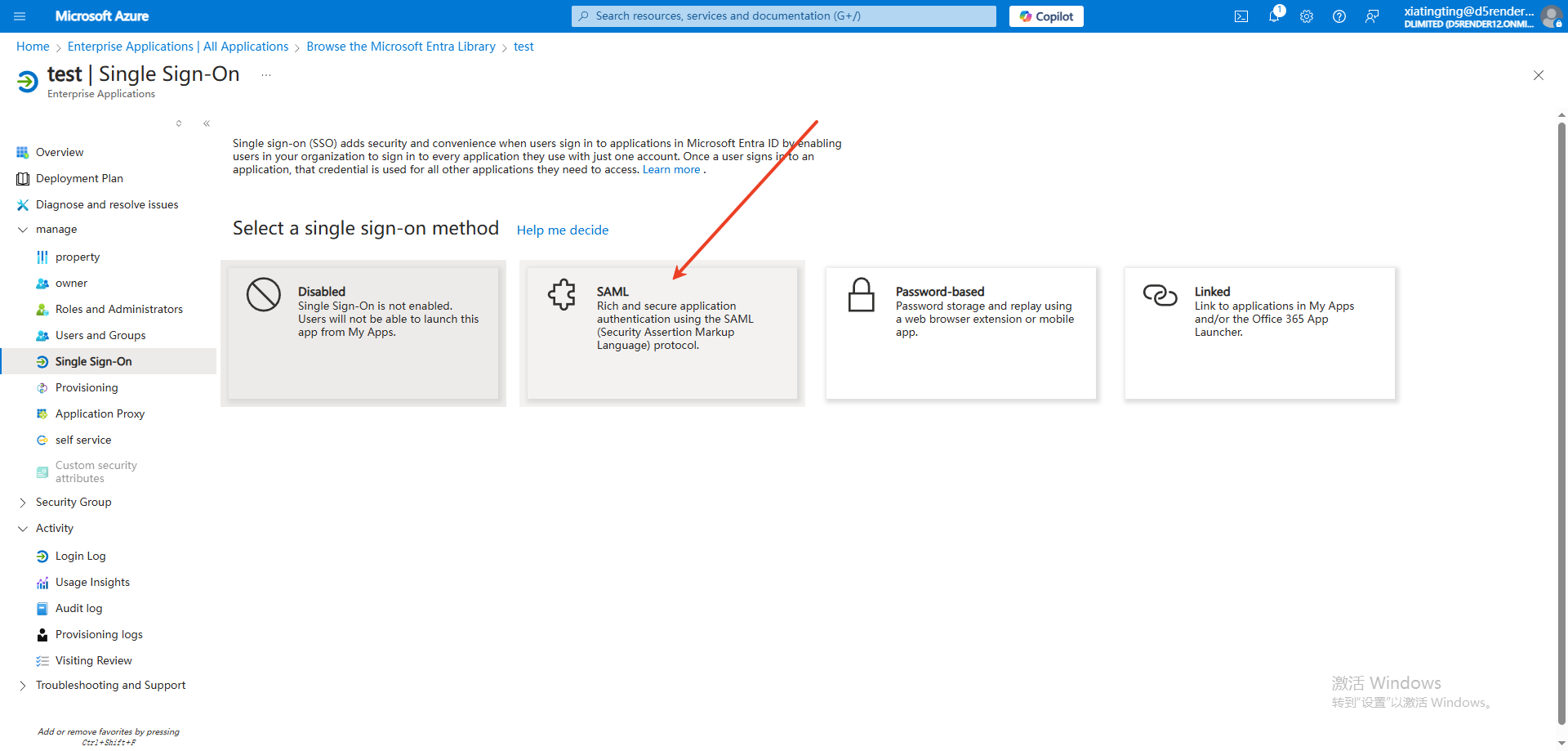Click the page vertical scrollbar
Image resolution: width=1568 pixels, height=751 pixels.
(x=1562, y=423)
